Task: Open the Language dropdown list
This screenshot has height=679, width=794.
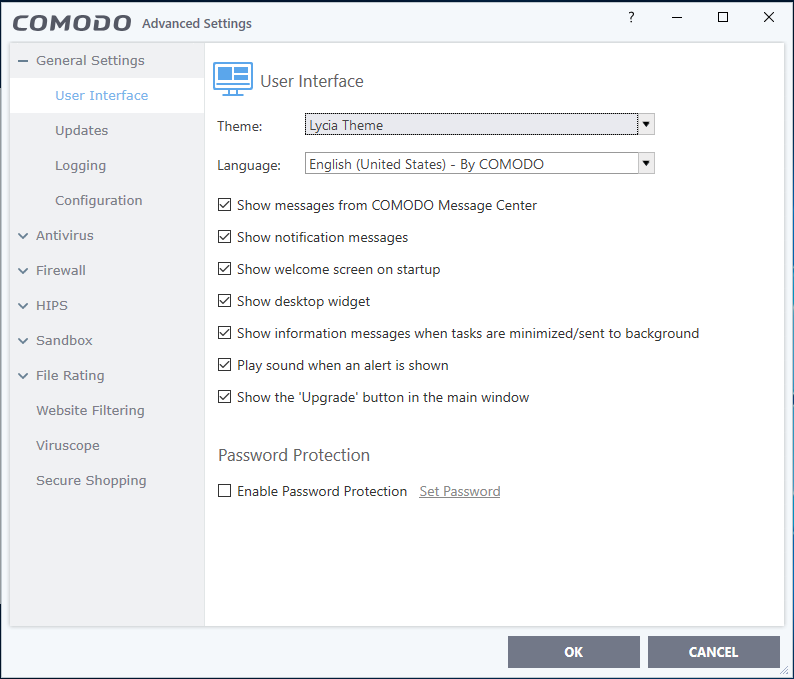Action: coord(646,164)
